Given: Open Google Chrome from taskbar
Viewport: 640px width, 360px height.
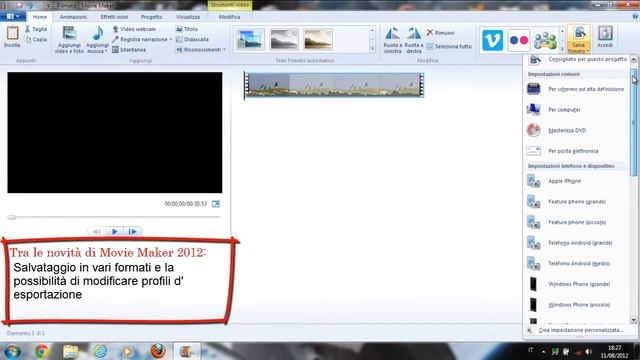Looking at the screenshot, I should [42, 351].
